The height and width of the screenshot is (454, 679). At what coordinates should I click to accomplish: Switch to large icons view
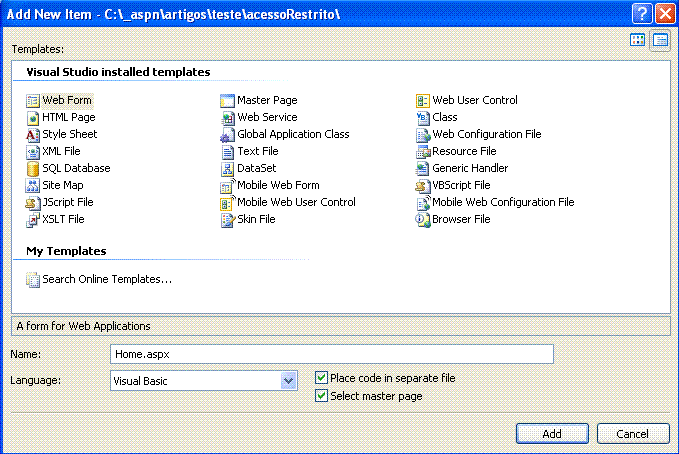click(638, 40)
